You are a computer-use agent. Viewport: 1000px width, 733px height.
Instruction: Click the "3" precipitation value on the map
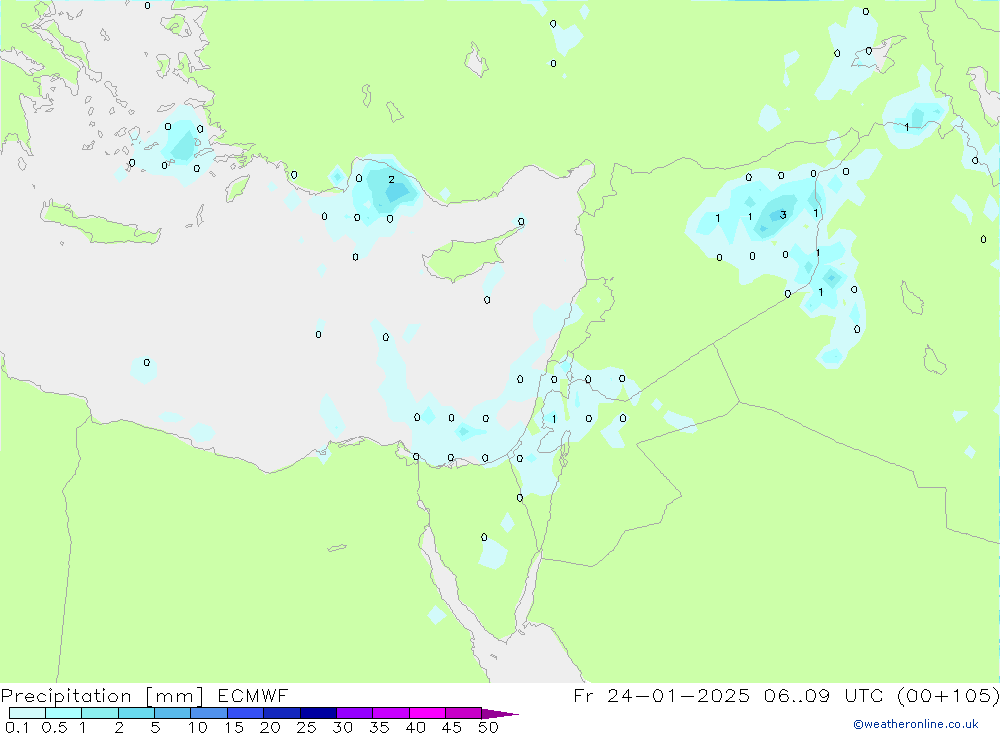tap(783, 215)
